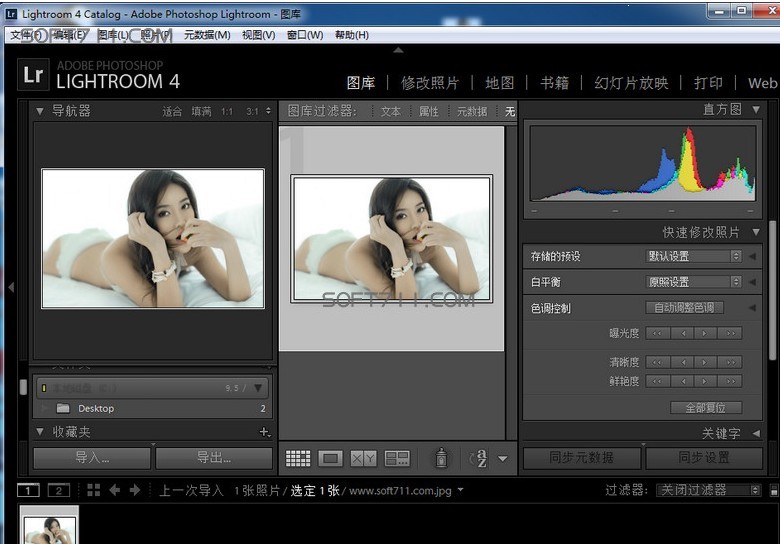Open the Metadata 元数据(M) menu
This screenshot has height=544, width=780.
pos(207,35)
